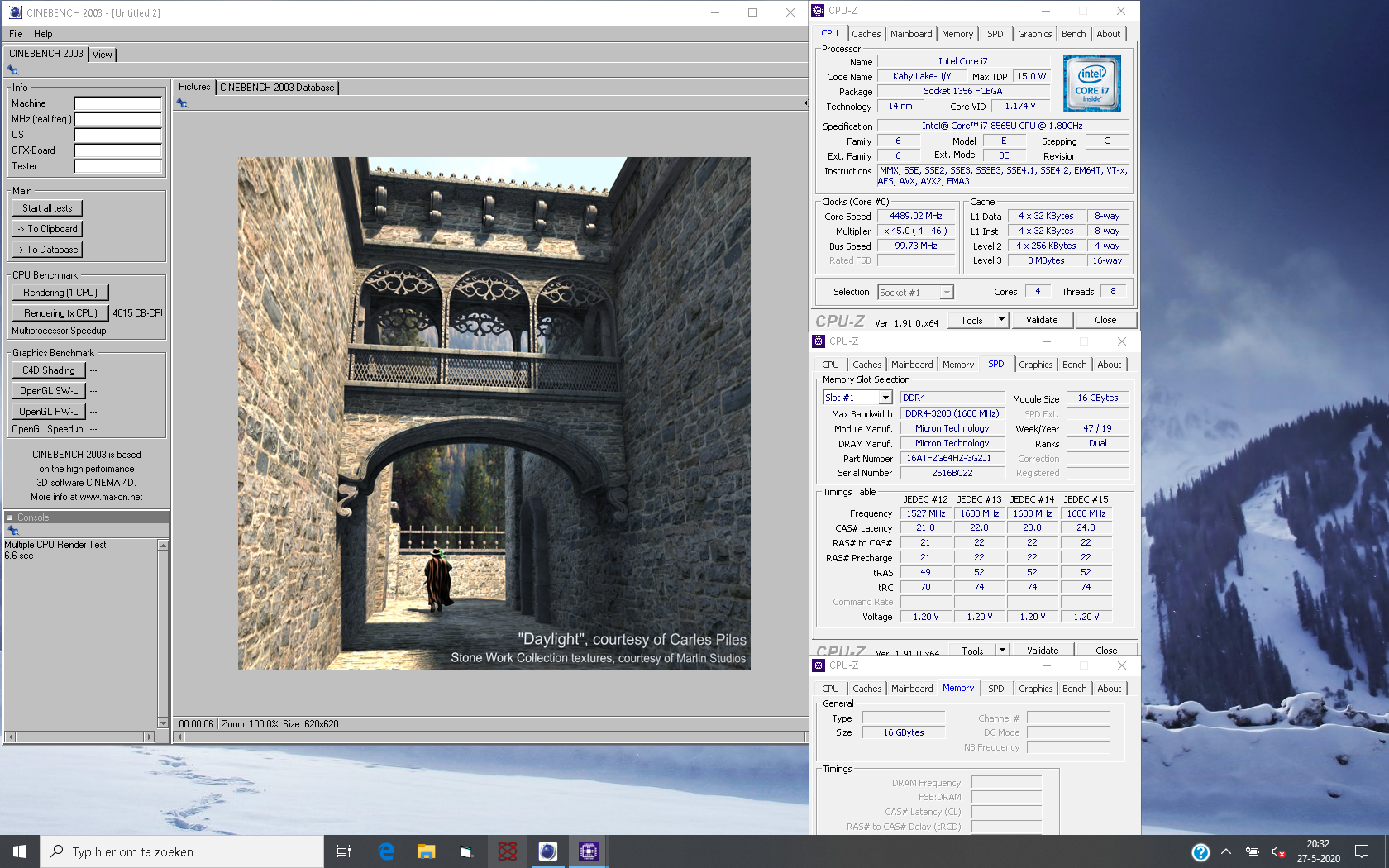This screenshot has width=1389, height=868.
Task: Start the OpenGL SW-L test
Action: point(49,391)
